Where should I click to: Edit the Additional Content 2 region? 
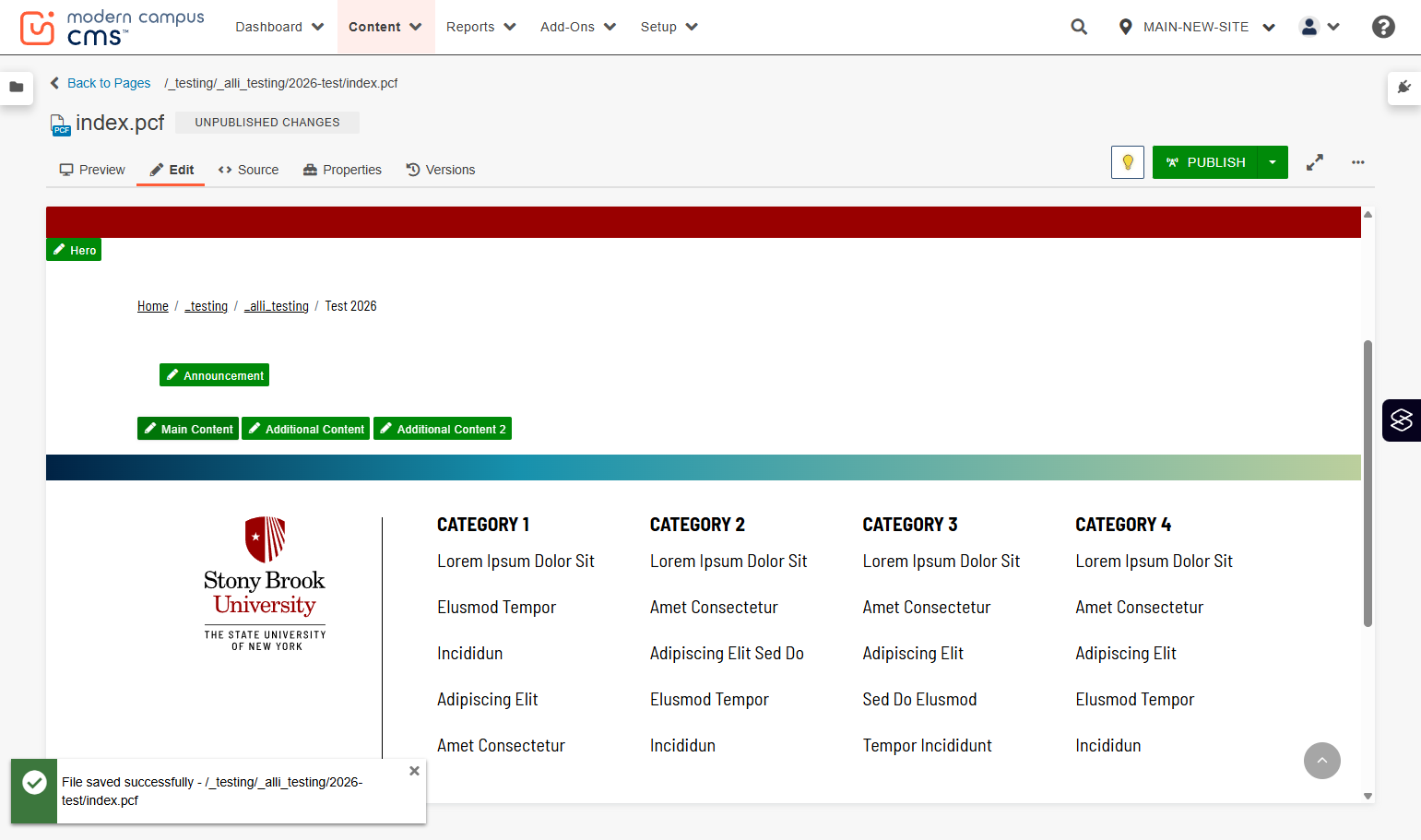pyautogui.click(x=443, y=429)
